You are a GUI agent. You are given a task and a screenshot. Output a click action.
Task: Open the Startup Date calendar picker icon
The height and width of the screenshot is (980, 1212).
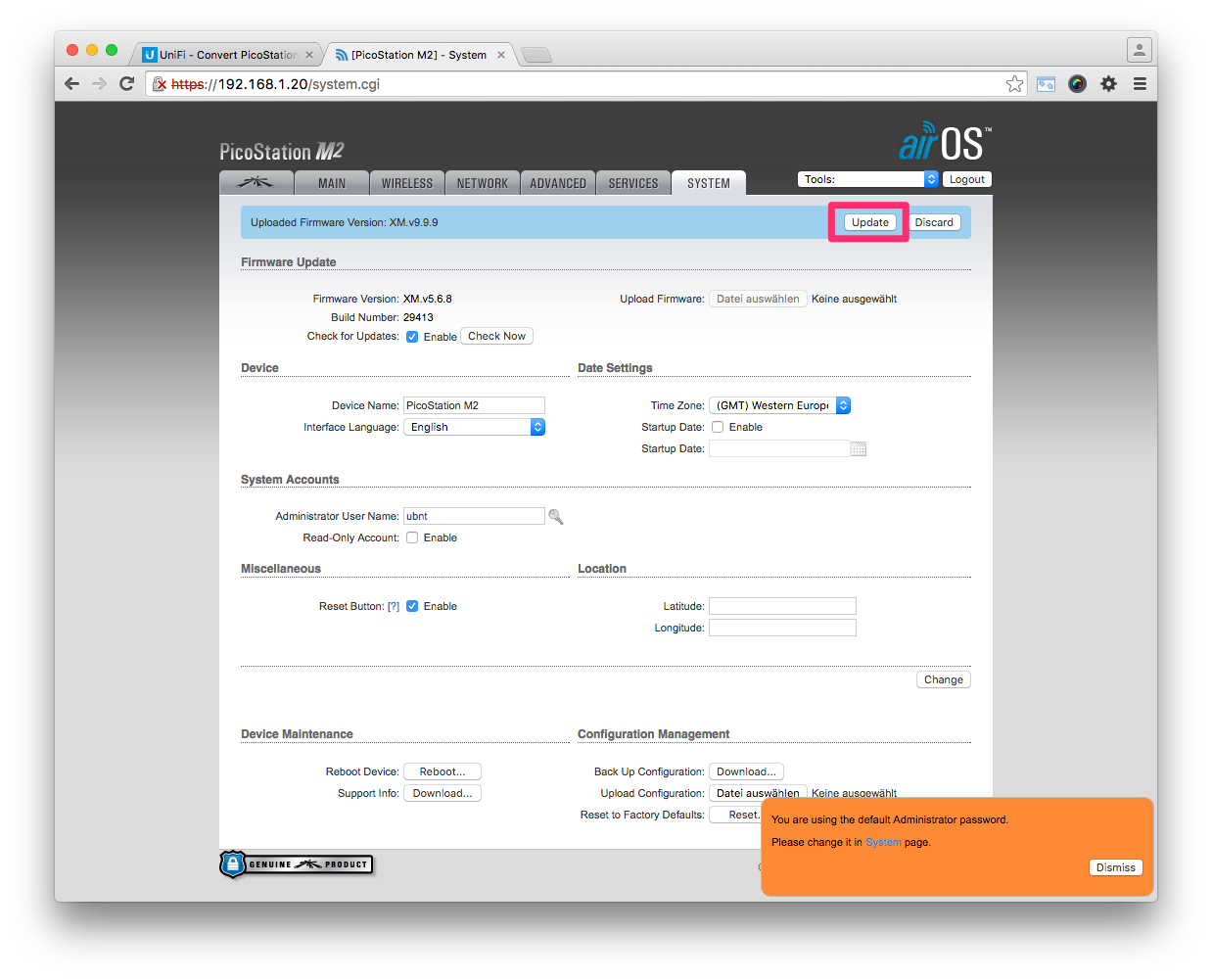tap(859, 448)
